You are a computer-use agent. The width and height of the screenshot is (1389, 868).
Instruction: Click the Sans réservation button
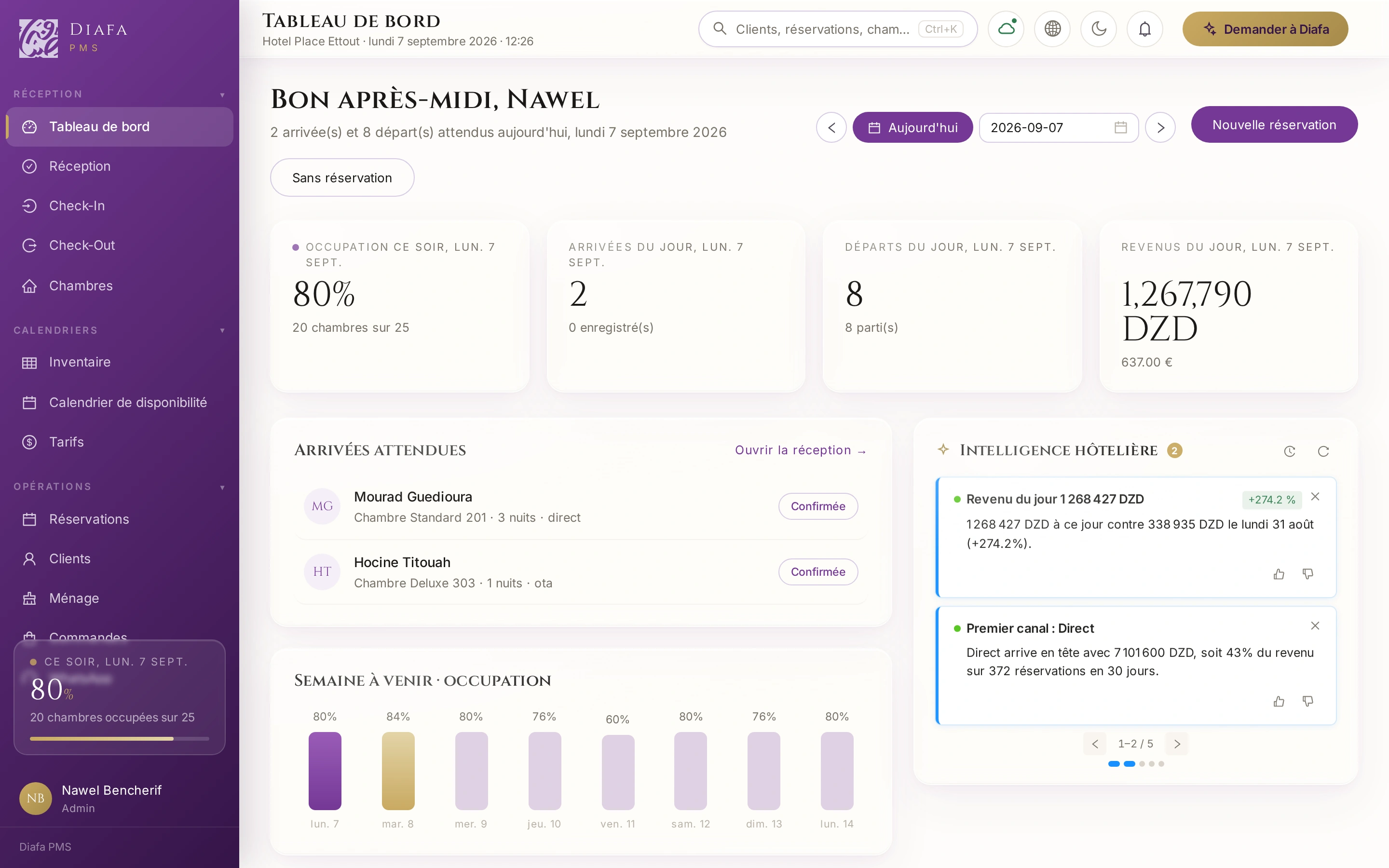(x=342, y=177)
